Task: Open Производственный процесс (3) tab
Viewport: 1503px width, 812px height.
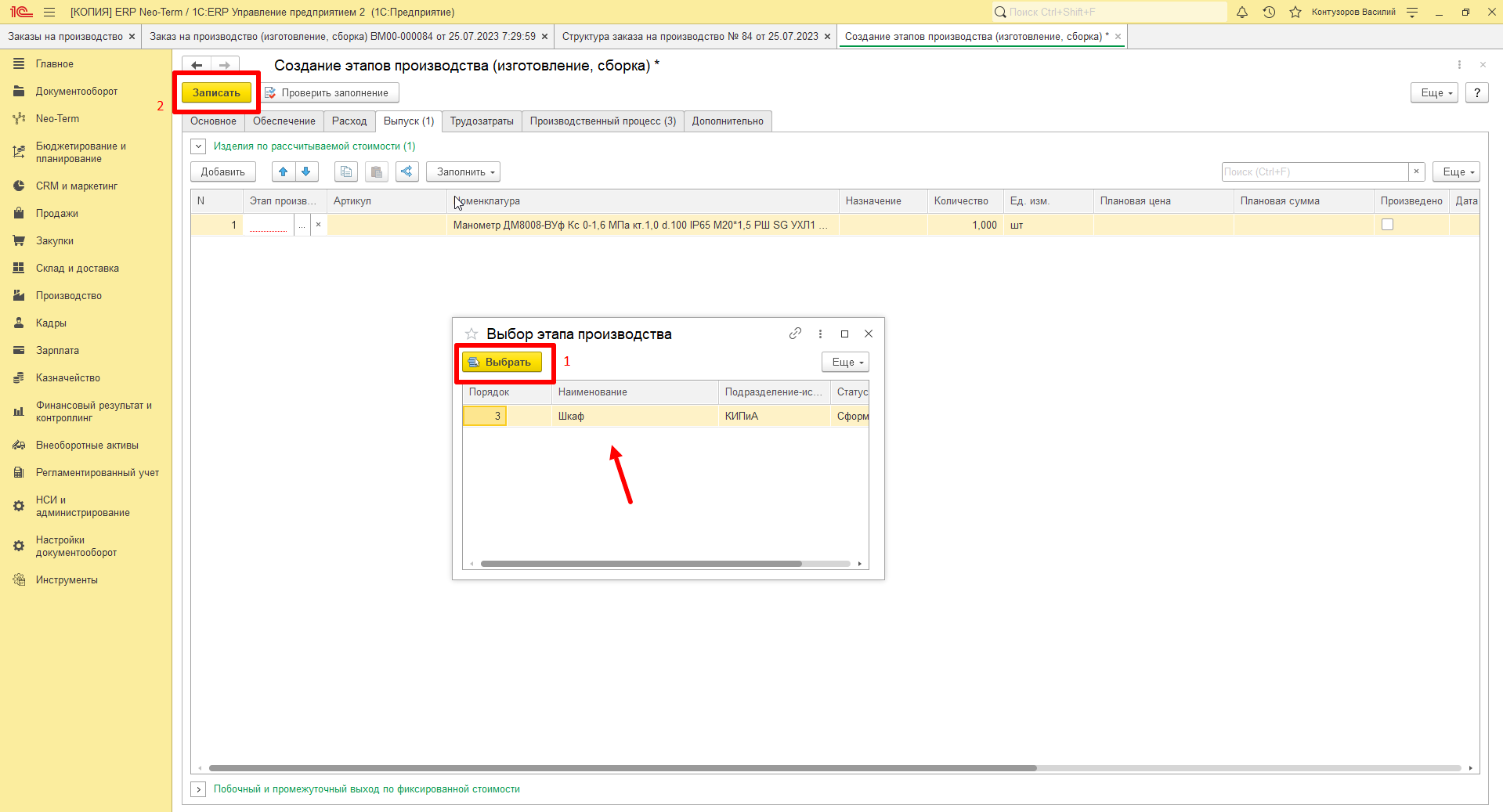Action: (603, 121)
